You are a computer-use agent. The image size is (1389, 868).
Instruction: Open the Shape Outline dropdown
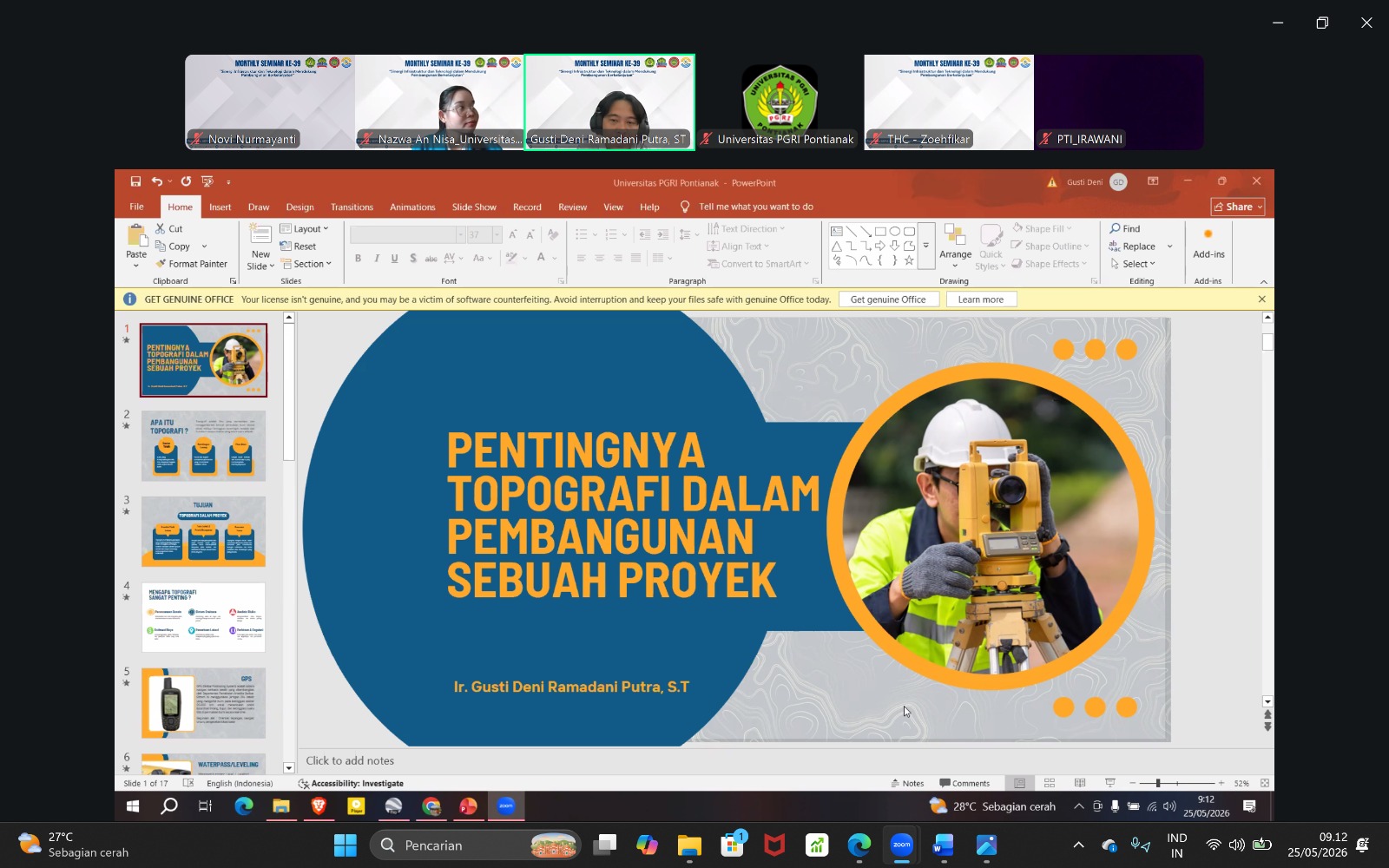(1050, 247)
